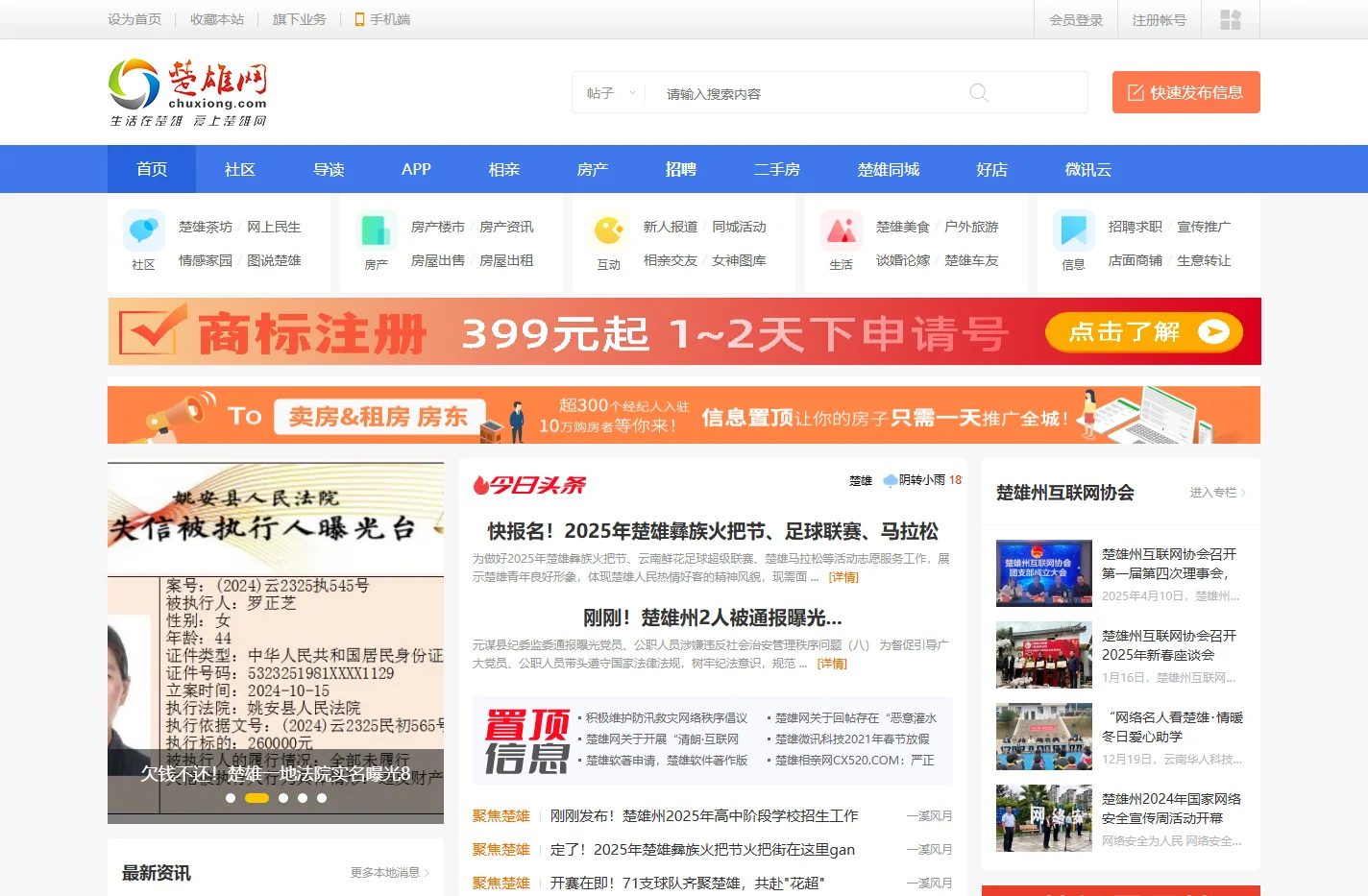Viewport: 1368px width, 896px height.
Task: Open thumbnail of 冬日爱心助学 article
Action: coord(1044,737)
